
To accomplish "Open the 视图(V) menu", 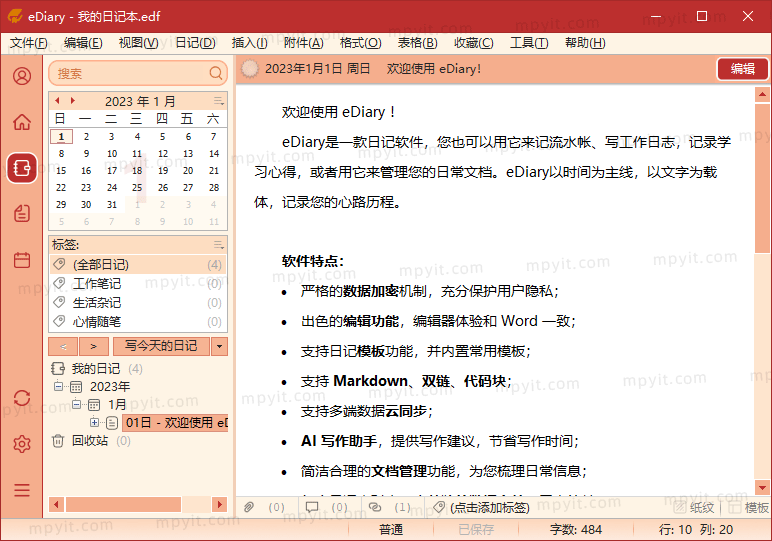I will (138, 43).
